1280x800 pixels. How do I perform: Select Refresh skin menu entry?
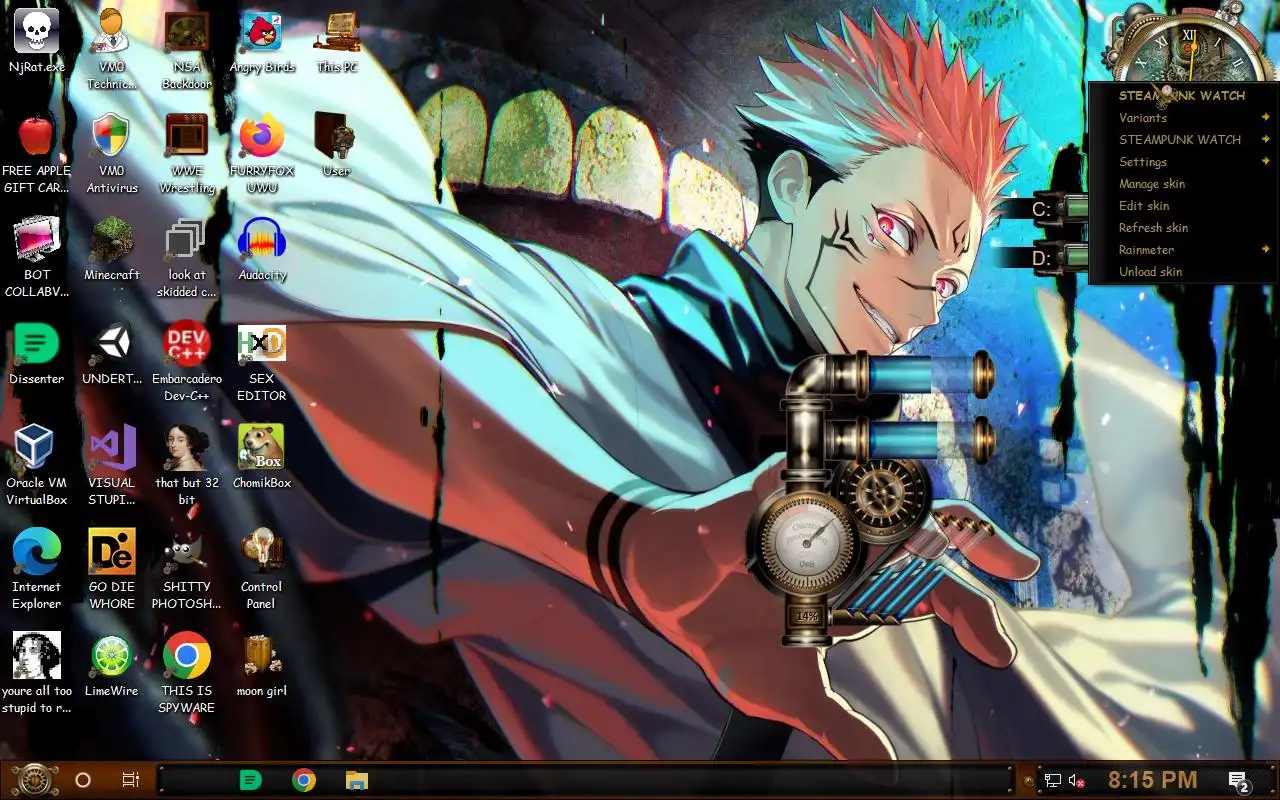tap(1183, 227)
